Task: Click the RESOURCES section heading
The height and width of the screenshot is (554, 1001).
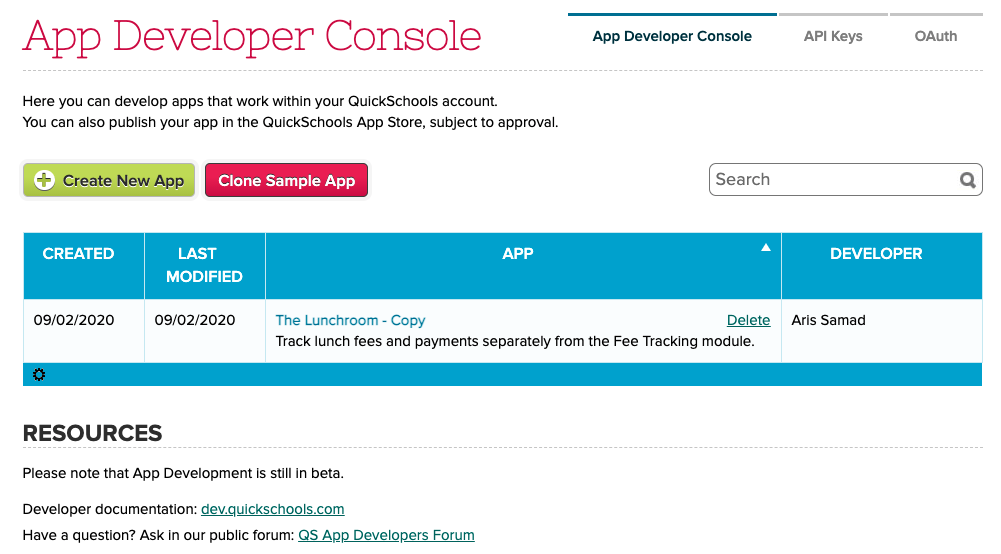Action: coord(93,433)
